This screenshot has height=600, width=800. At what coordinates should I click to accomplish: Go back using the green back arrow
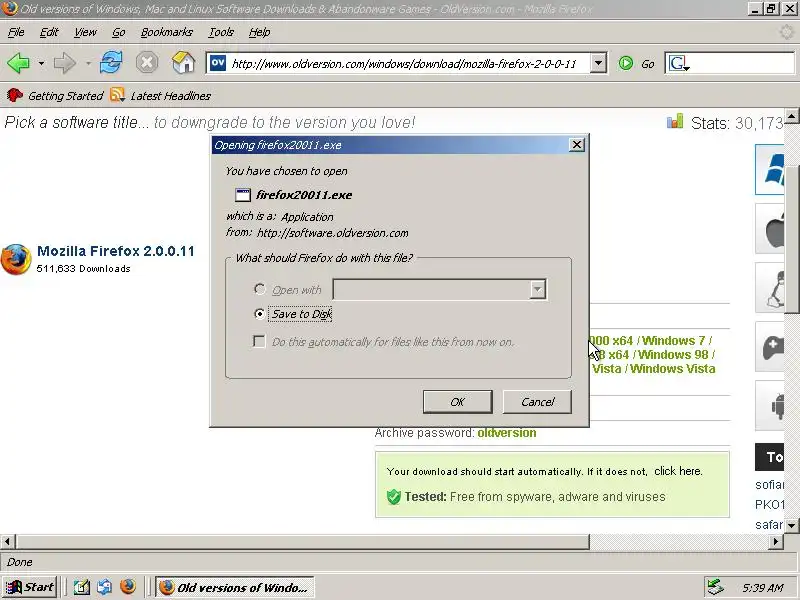pos(19,63)
